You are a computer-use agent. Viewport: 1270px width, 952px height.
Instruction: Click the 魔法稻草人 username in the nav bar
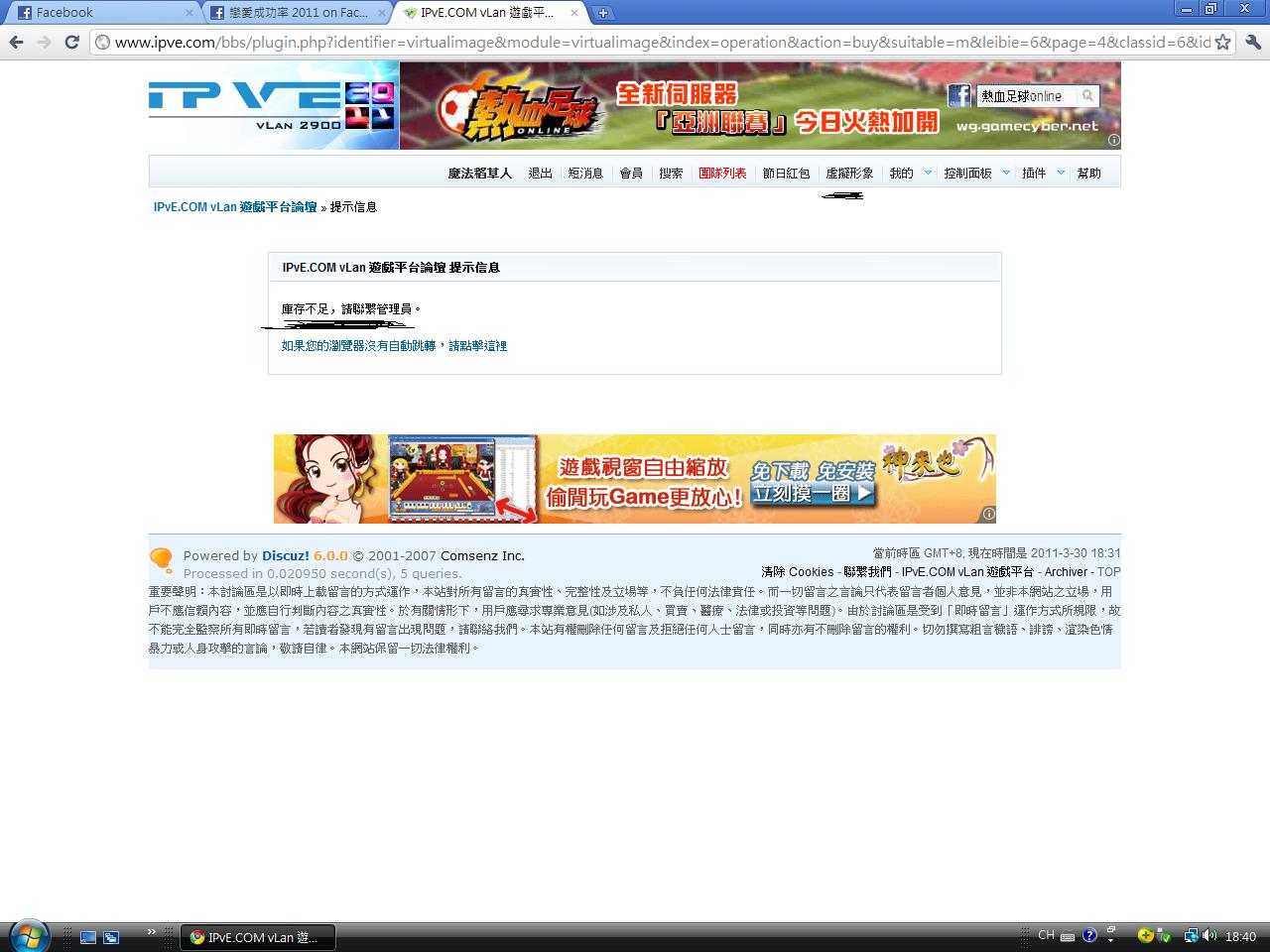click(479, 174)
